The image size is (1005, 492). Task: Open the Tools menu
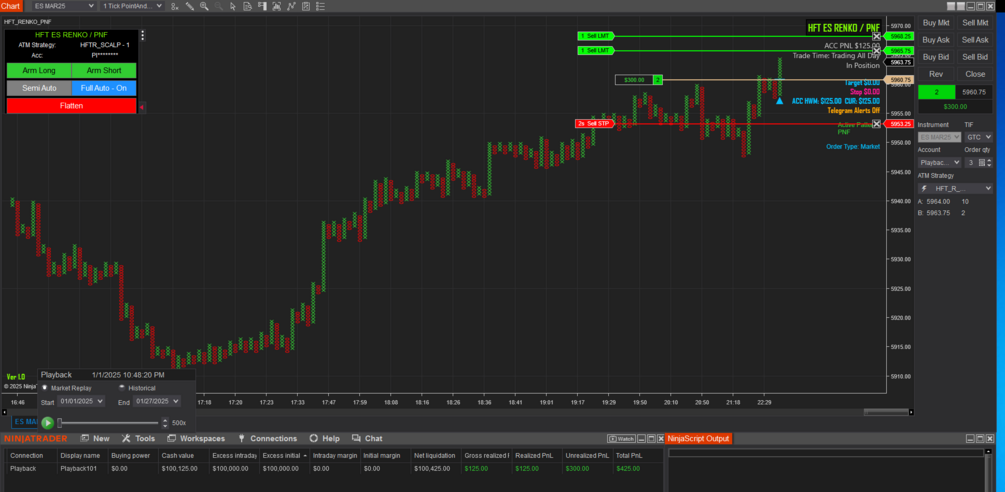138,439
